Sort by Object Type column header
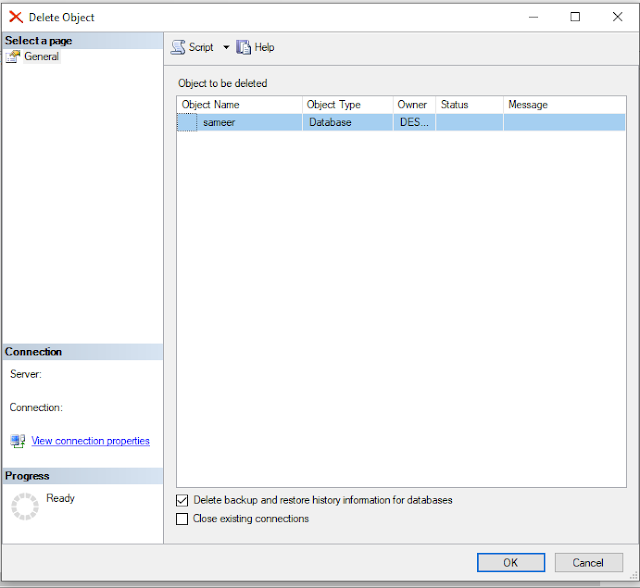 click(x=348, y=105)
